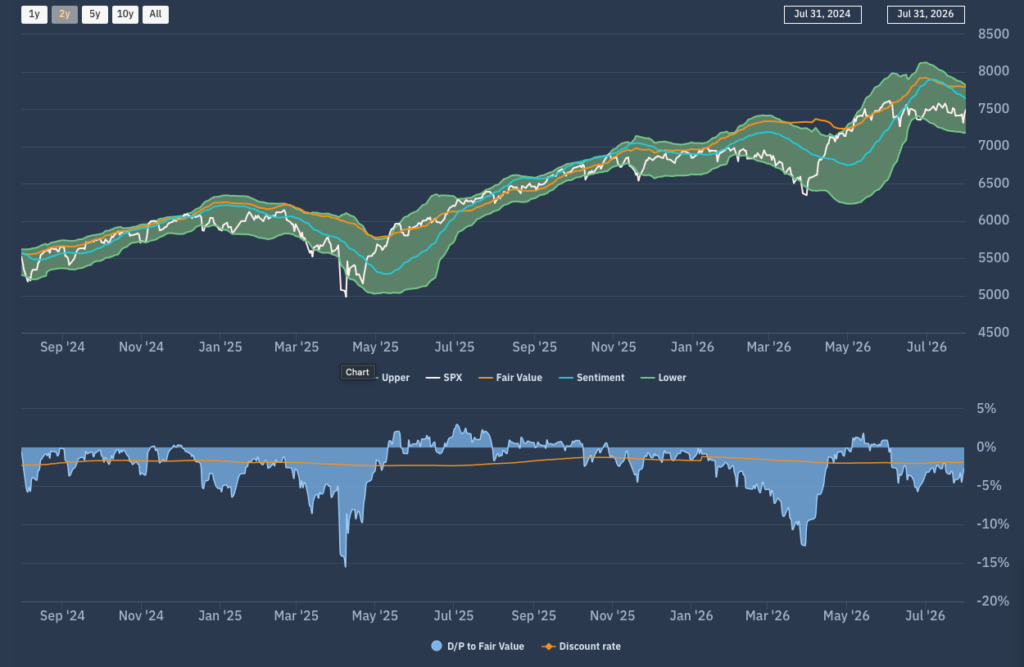Screen dimensions: 1024x667
Task: Toggle the SPX series in legend
Action: click(444, 378)
